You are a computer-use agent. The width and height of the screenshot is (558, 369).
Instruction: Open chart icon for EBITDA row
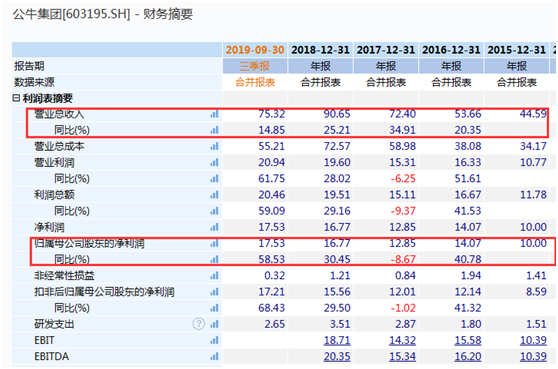(x=214, y=357)
